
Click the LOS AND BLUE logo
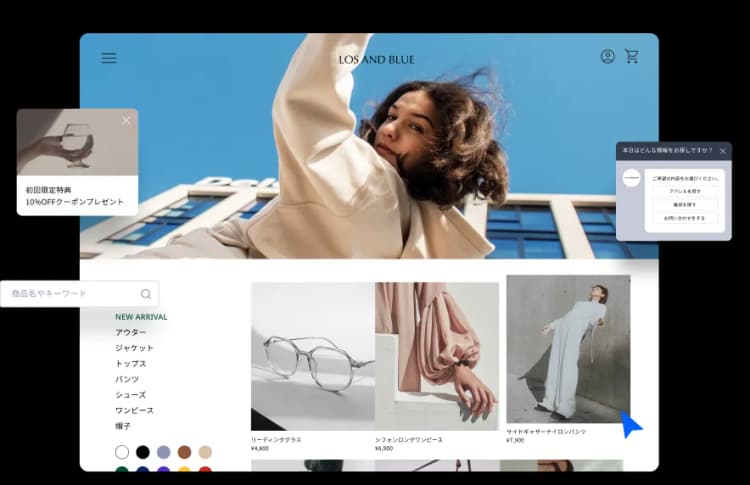[x=376, y=60]
